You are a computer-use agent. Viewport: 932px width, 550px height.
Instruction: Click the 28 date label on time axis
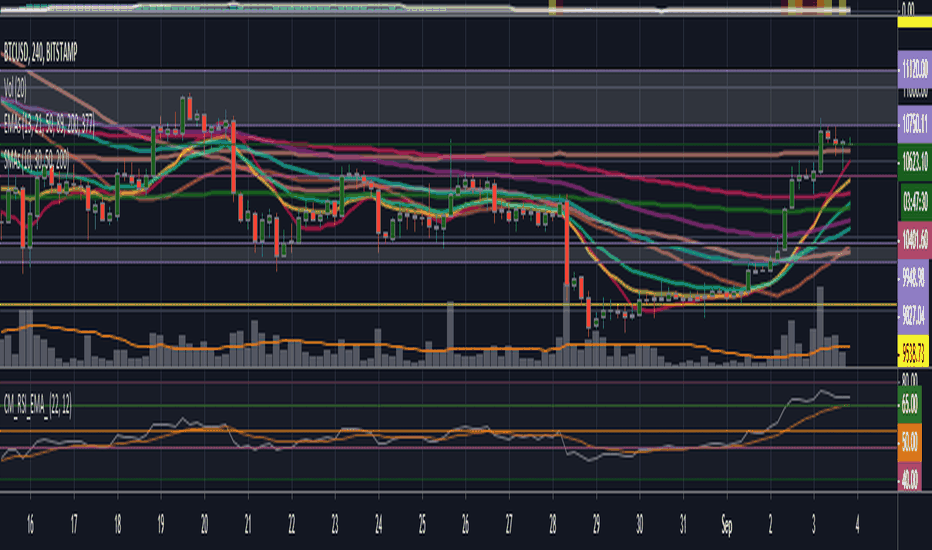[x=552, y=524]
